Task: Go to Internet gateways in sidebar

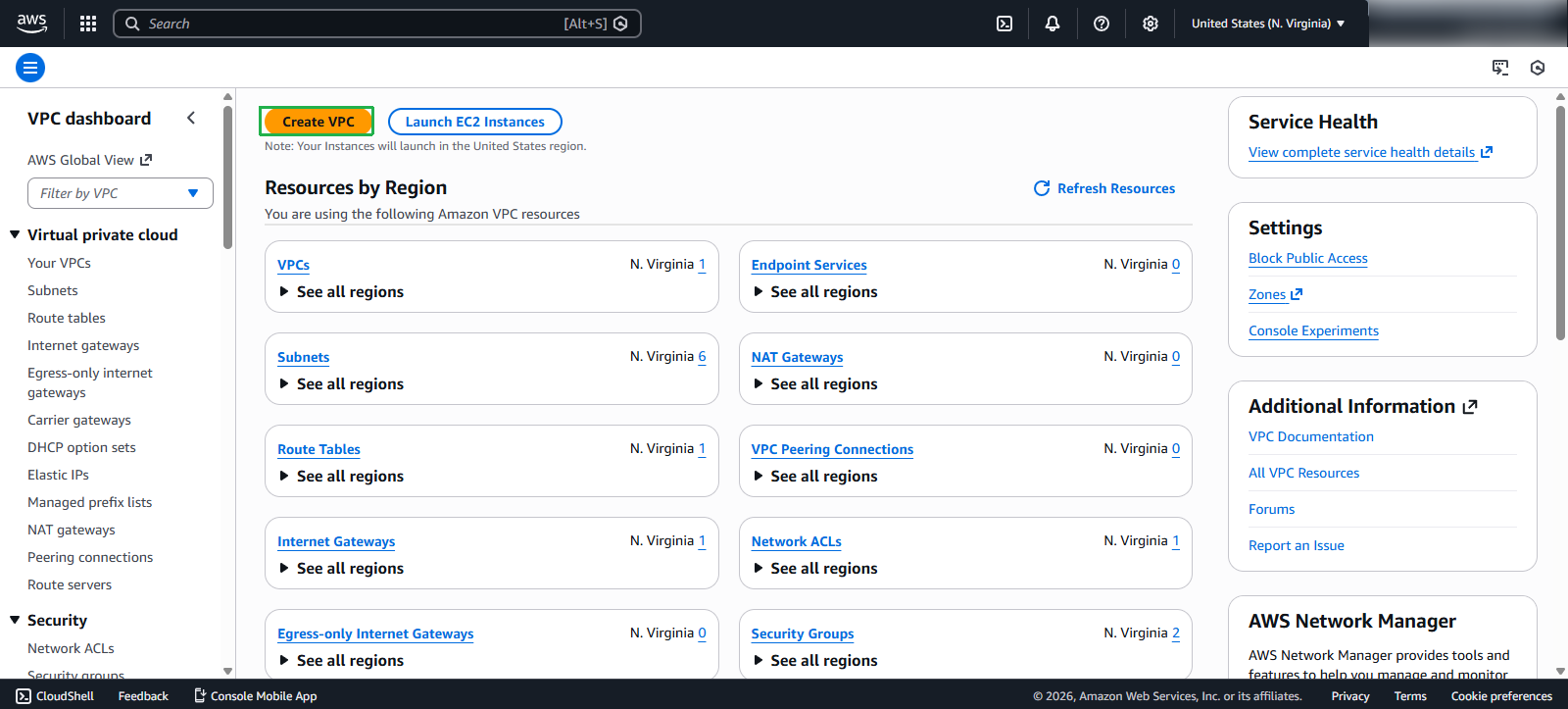Action: click(x=83, y=345)
